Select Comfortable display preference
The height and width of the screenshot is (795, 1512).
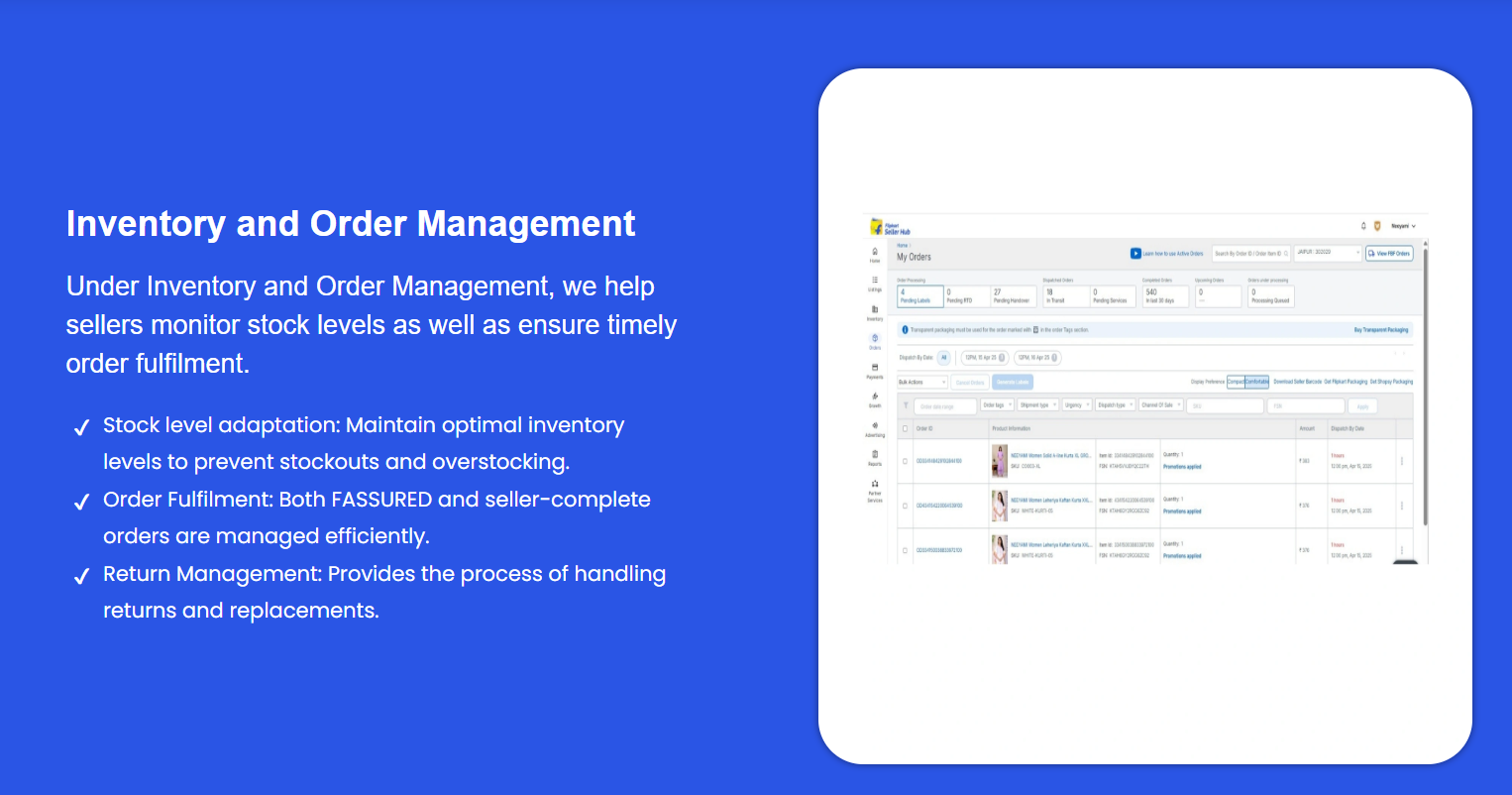[x=1257, y=382]
